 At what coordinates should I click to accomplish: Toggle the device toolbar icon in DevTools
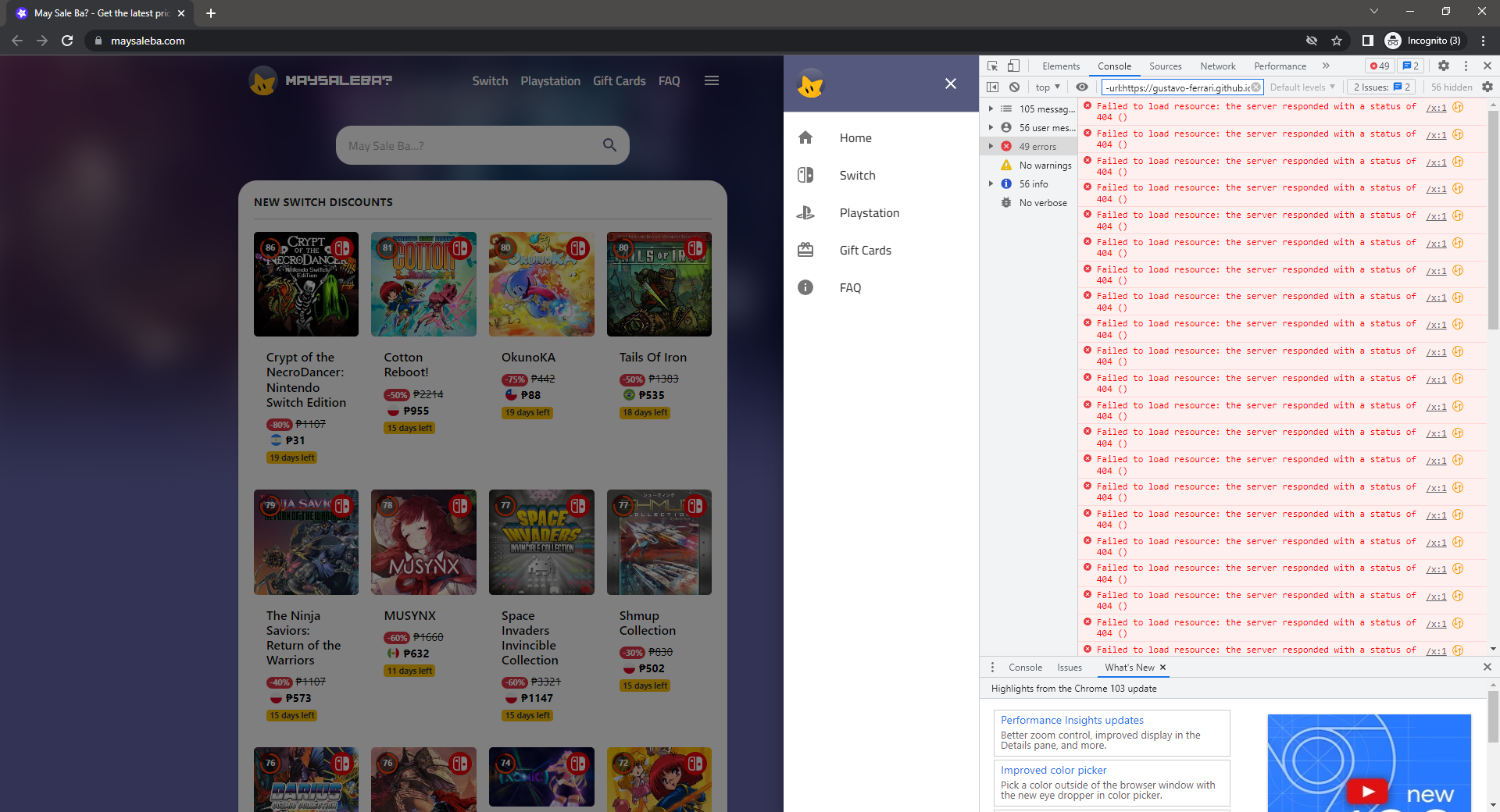click(1013, 66)
